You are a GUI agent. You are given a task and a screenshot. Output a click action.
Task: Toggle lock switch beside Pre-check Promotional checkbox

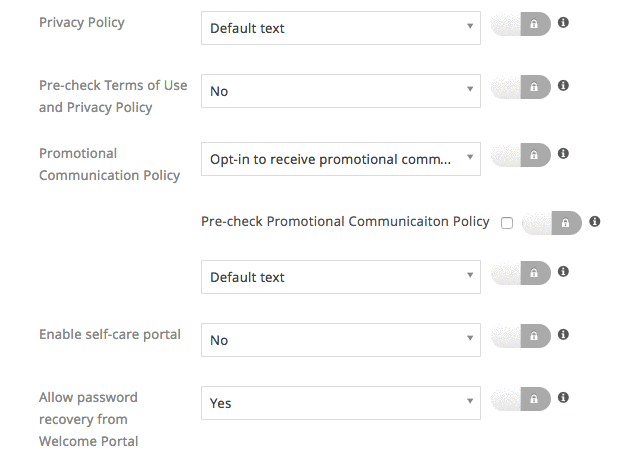[x=552, y=223]
